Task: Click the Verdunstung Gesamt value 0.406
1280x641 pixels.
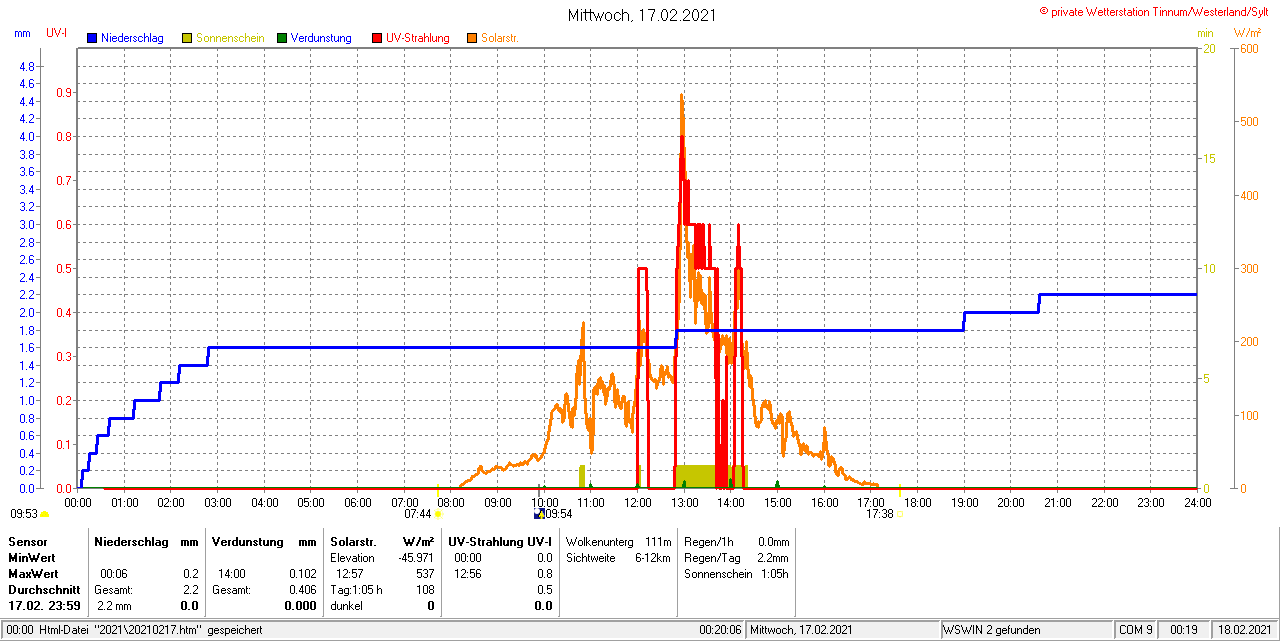Action: (302, 590)
